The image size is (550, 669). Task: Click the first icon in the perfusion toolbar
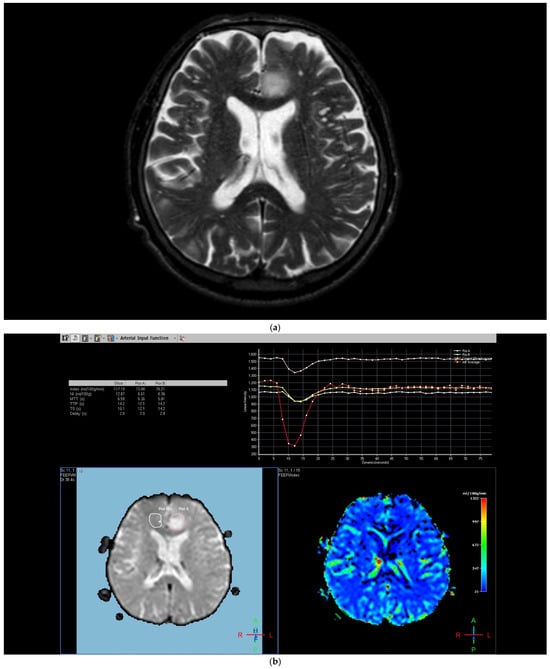click(65, 338)
